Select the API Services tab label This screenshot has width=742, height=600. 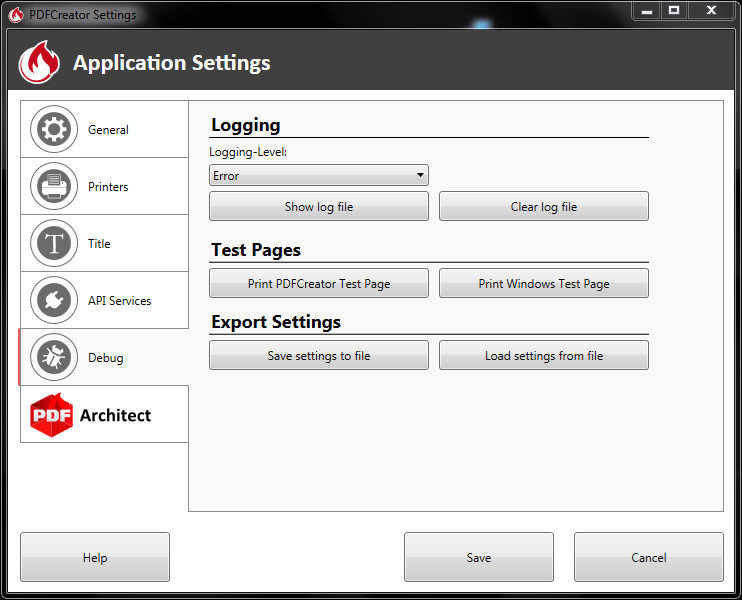pyautogui.click(x=119, y=301)
